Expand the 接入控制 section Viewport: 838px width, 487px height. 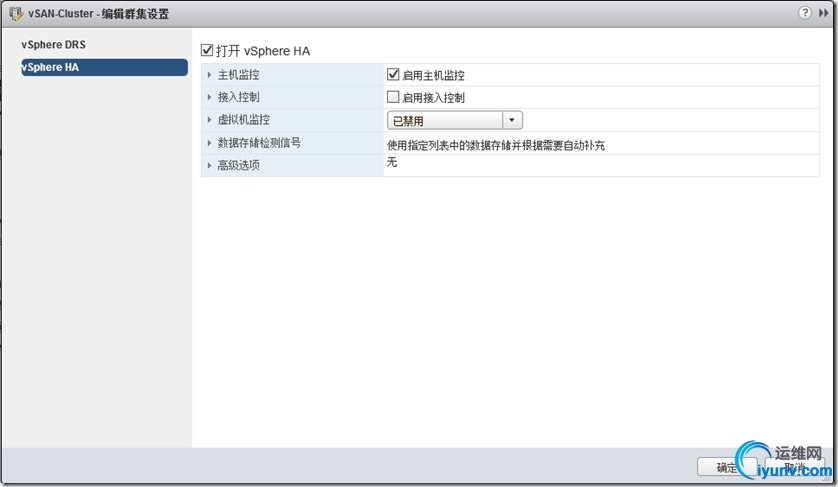pyautogui.click(x=210, y=97)
